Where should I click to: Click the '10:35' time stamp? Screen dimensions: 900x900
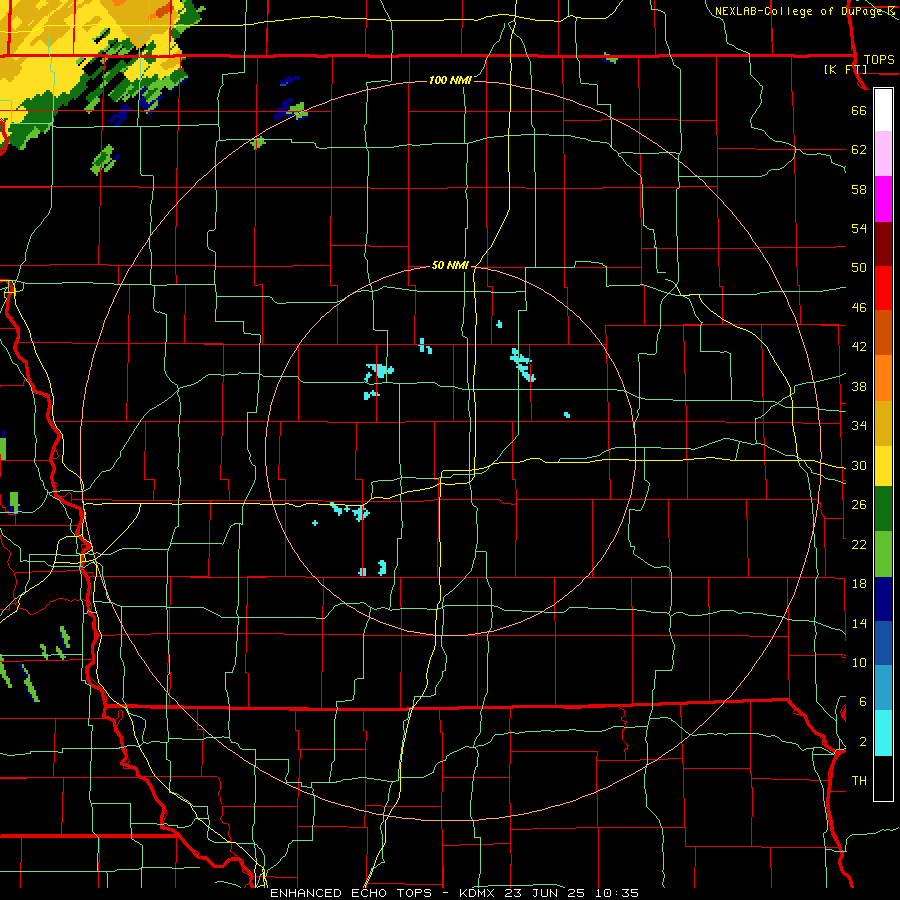click(617, 893)
